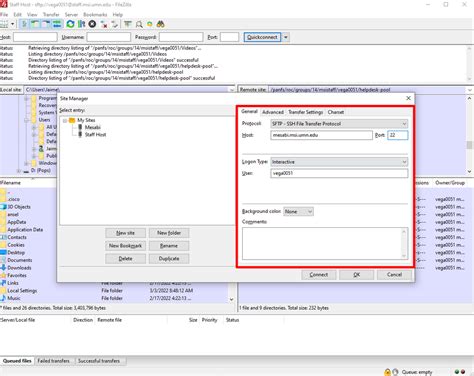Open directory listing filters icon

128,24
